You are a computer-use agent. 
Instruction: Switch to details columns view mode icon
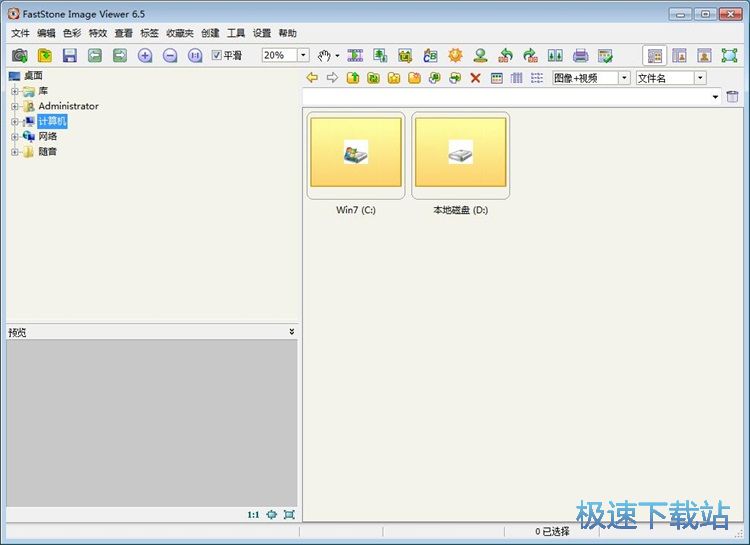coord(517,78)
